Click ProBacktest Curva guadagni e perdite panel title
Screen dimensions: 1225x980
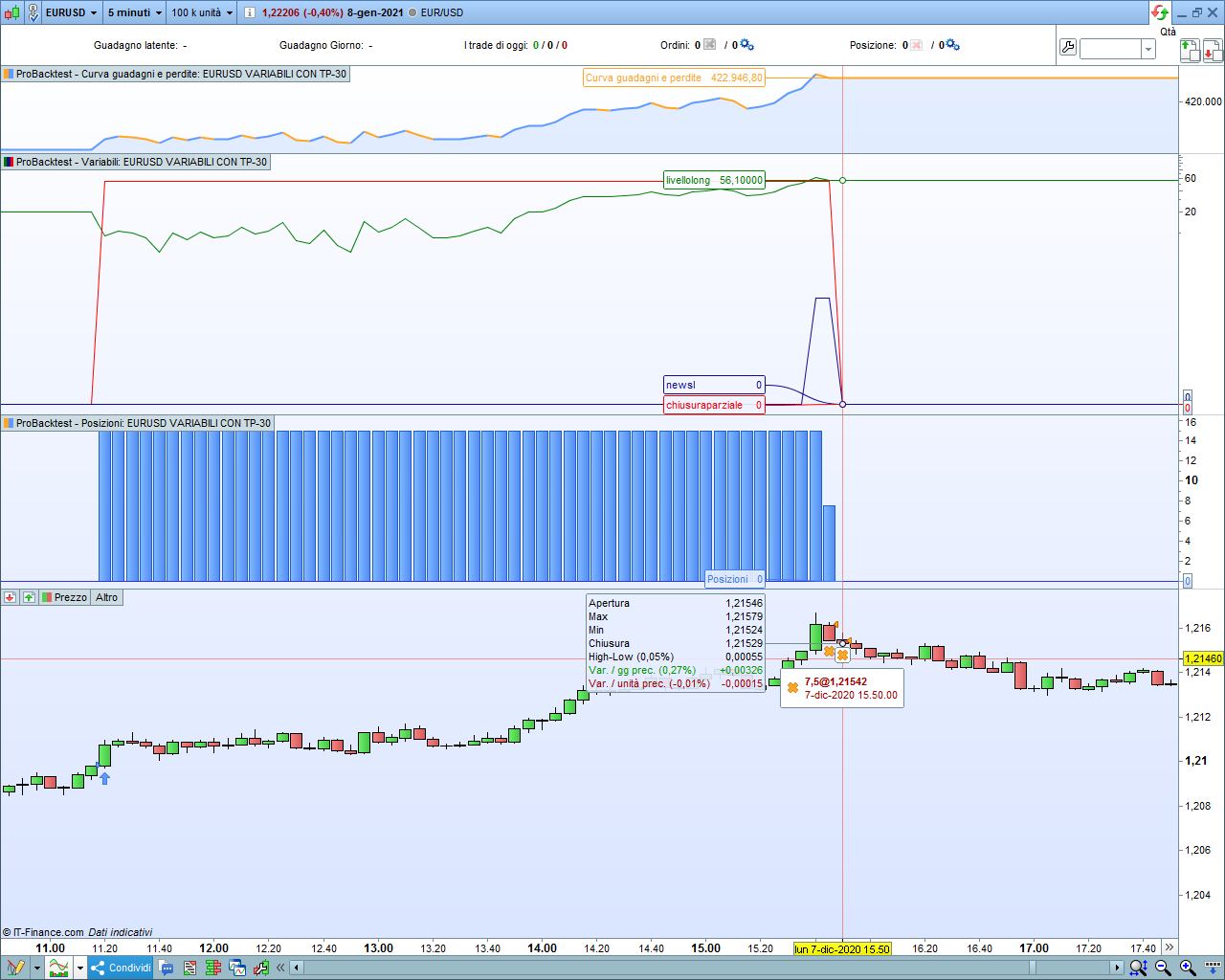pyautogui.click(x=175, y=74)
